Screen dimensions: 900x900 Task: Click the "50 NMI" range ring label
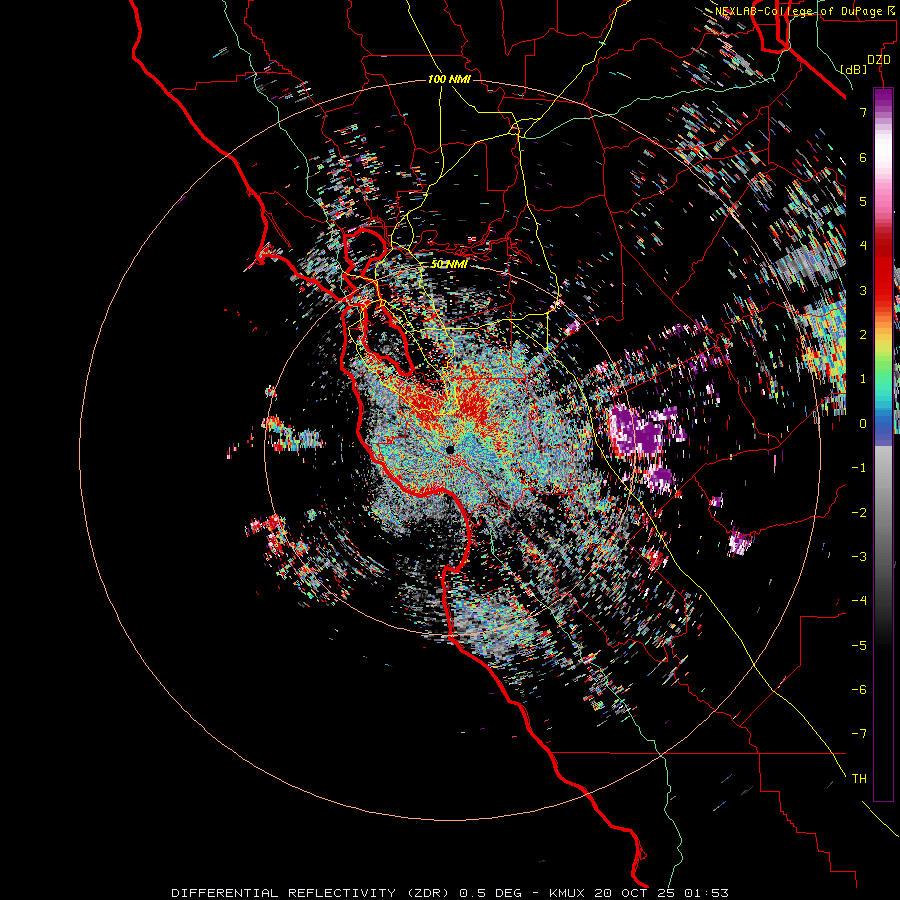[x=449, y=264]
